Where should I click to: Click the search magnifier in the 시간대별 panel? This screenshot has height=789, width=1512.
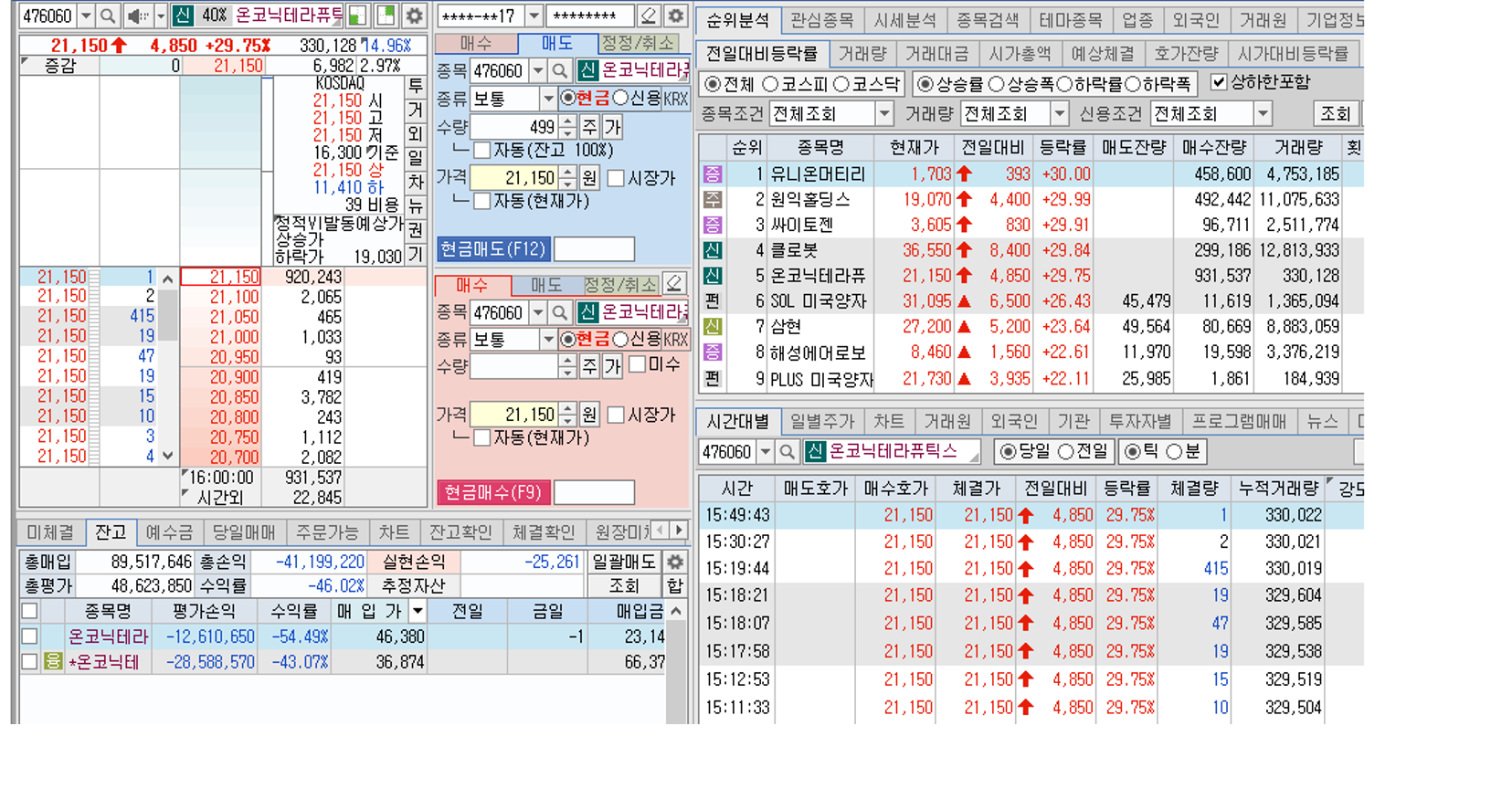click(x=787, y=451)
